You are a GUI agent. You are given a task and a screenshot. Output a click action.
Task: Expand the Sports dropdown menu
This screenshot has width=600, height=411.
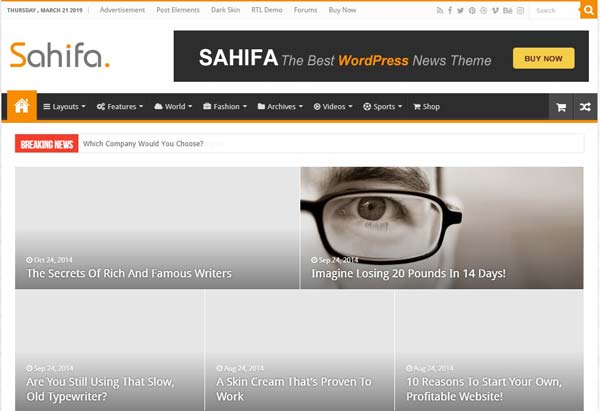point(384,107)
